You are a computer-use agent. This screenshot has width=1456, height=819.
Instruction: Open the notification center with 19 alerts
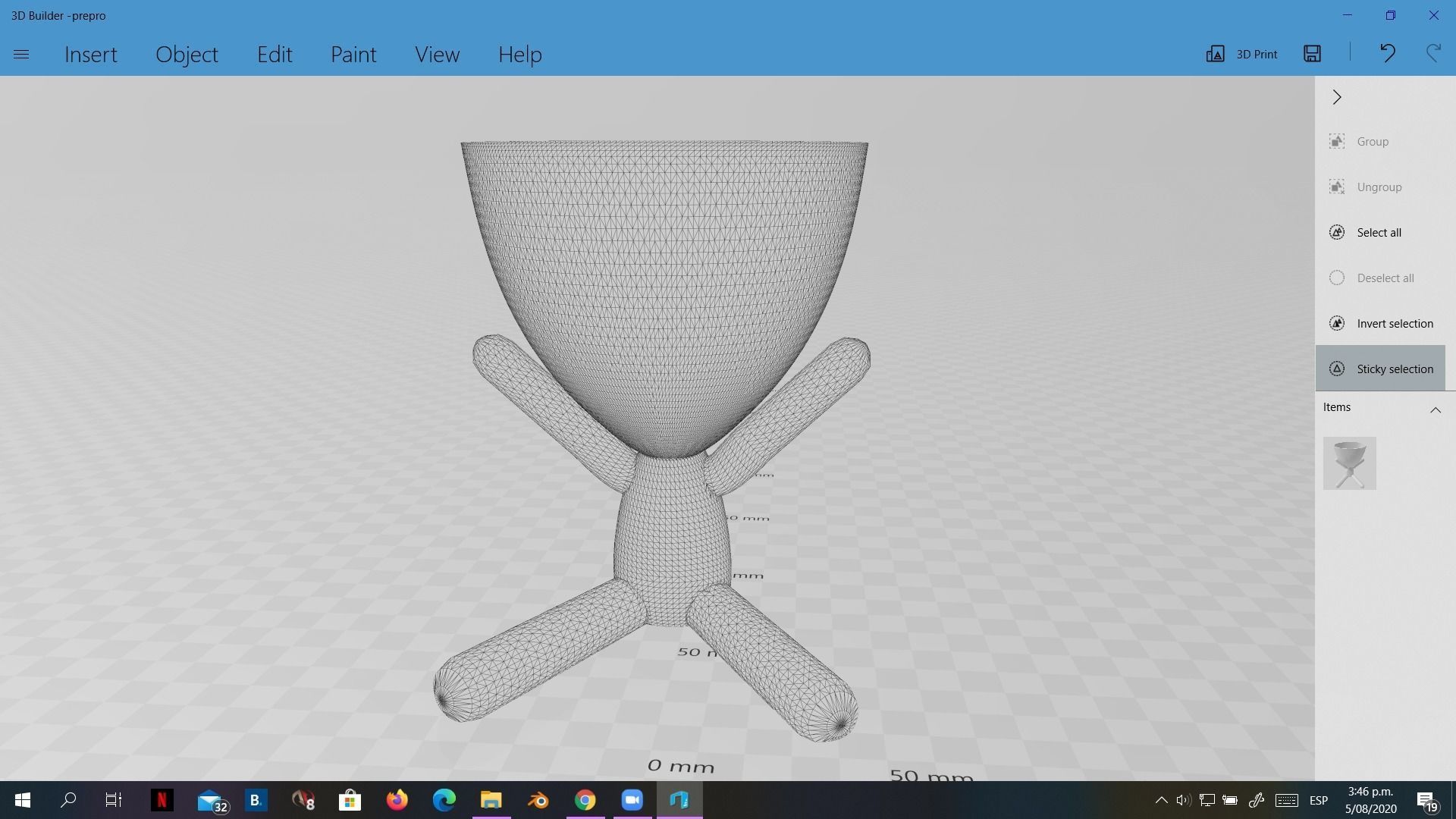point(1426,801)
